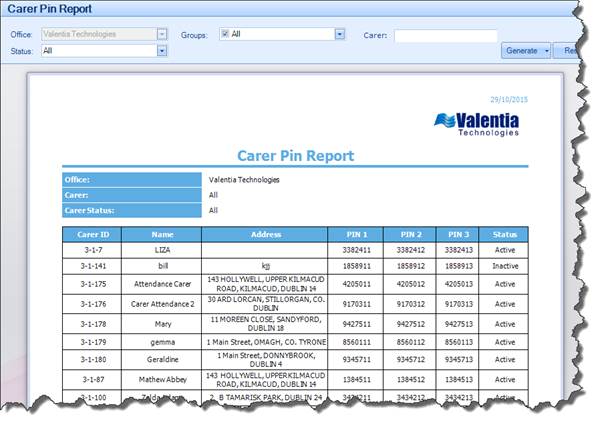The width and height of the screenshot is (602, 425).
Task: Click PIN 1 value 9170311
Action: point(356,304)
